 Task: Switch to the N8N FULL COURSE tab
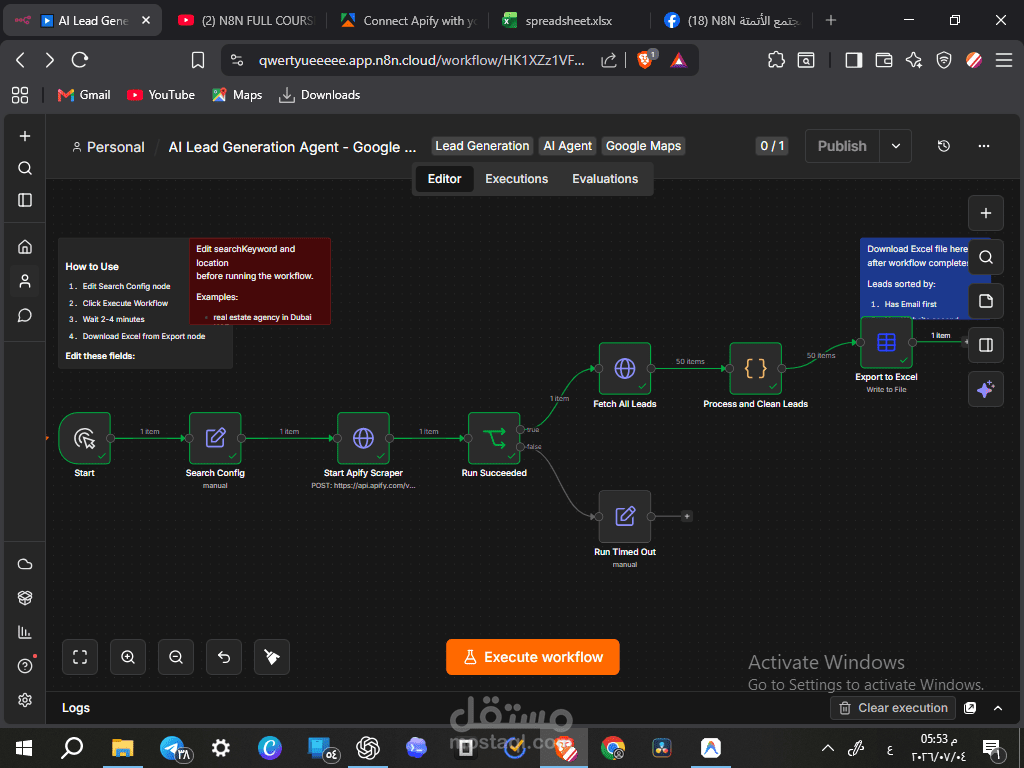[x=246, y=21]
